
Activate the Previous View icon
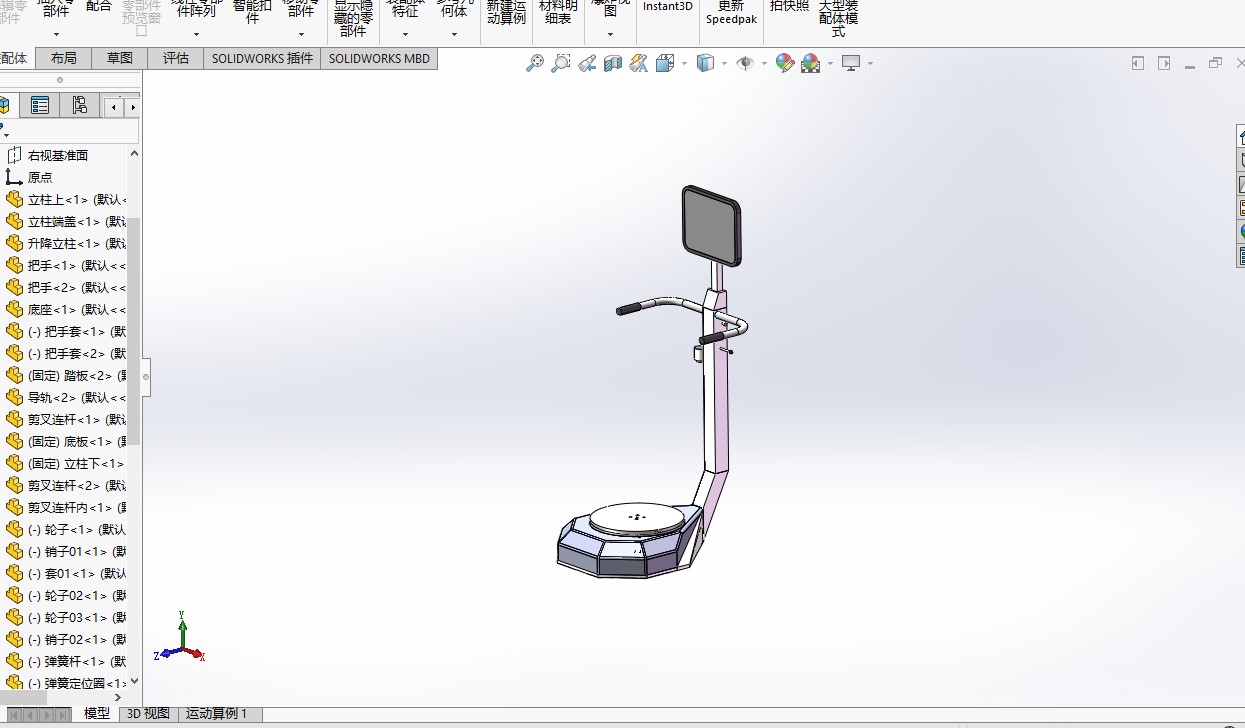pyautogui.click(x=587, y=63)
